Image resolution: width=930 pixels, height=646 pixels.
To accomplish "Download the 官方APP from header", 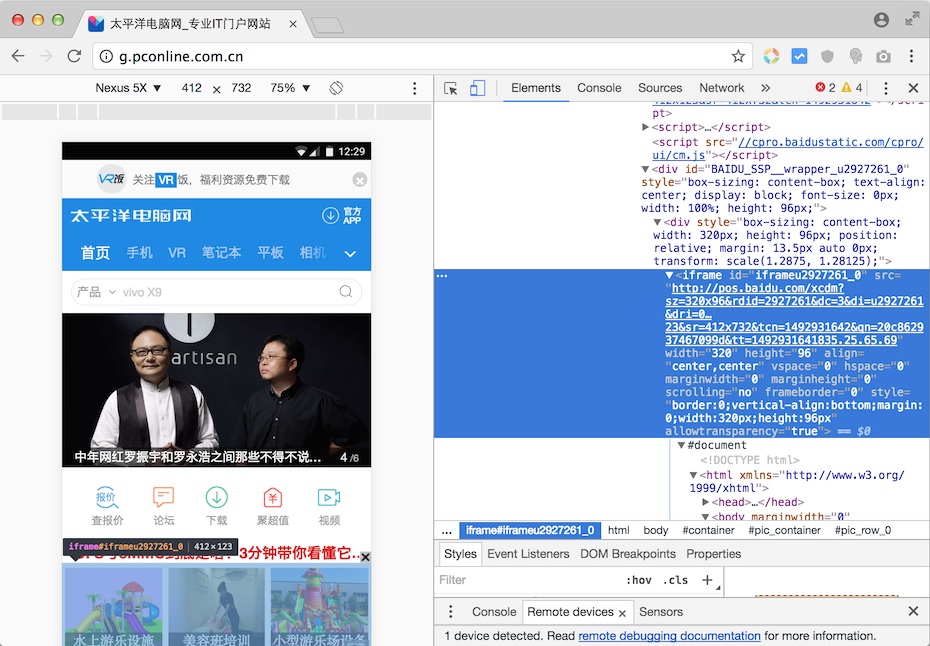I will (x=342, y=215).
